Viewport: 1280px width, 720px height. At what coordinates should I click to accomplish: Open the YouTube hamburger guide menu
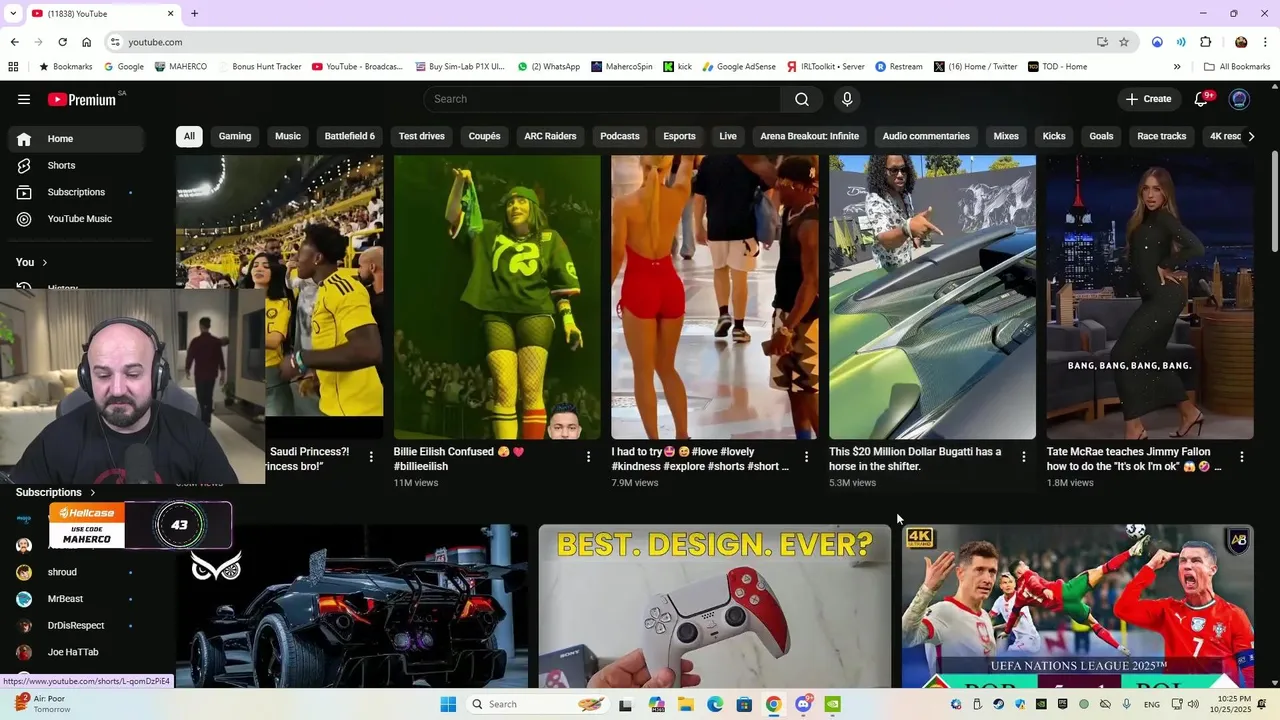[x=24, y=99]
